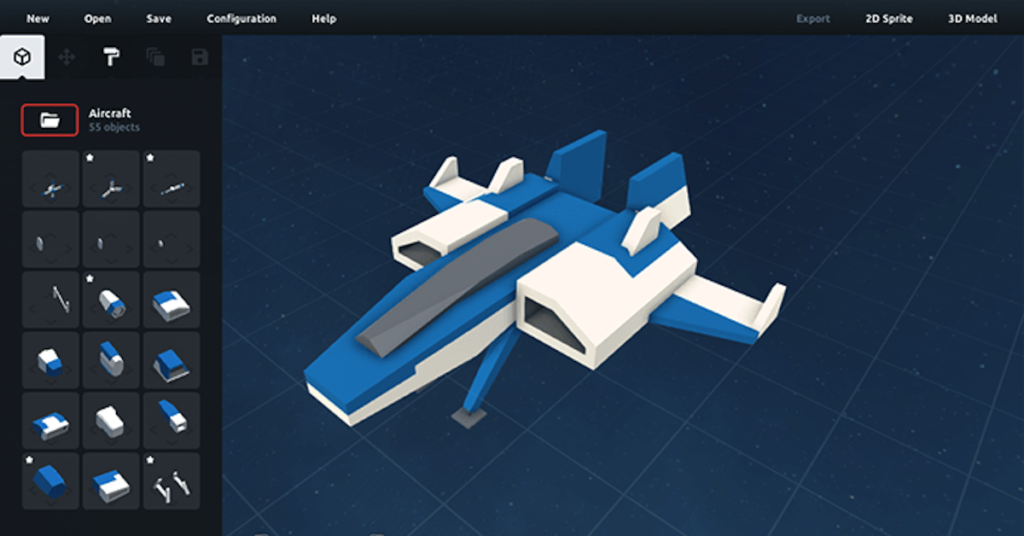Select the paint roller tool
This screenshot has height=536, width=1024.
coord(111,57)
